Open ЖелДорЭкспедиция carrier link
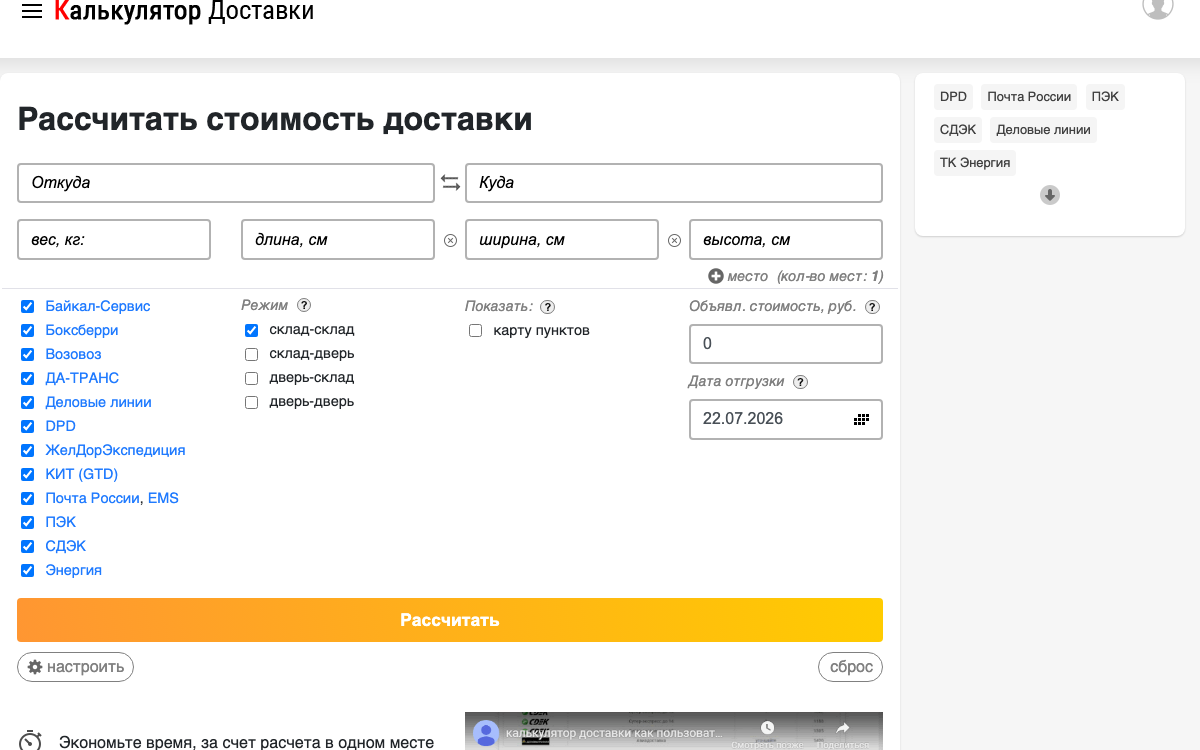 115,450
